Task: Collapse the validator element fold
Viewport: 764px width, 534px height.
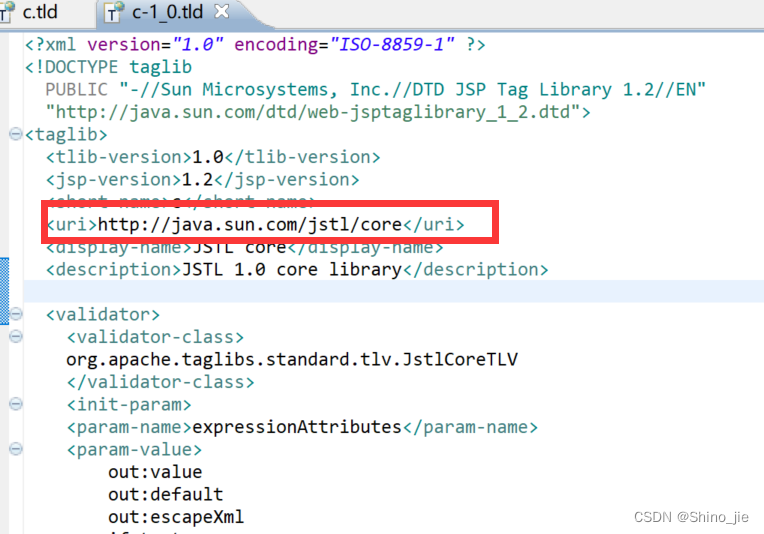Action: tap(16, 314)
